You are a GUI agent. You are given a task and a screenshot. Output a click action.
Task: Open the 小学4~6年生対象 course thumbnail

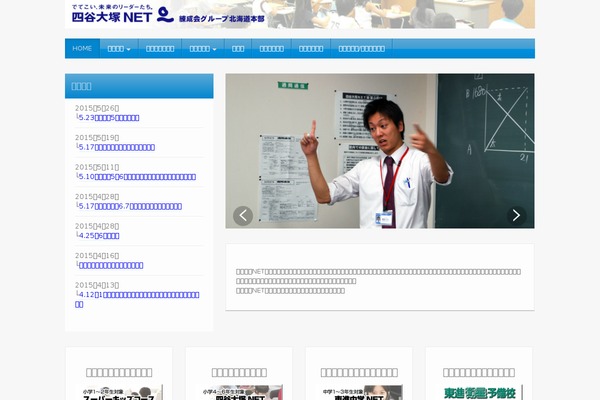click(x=239, y=392)
